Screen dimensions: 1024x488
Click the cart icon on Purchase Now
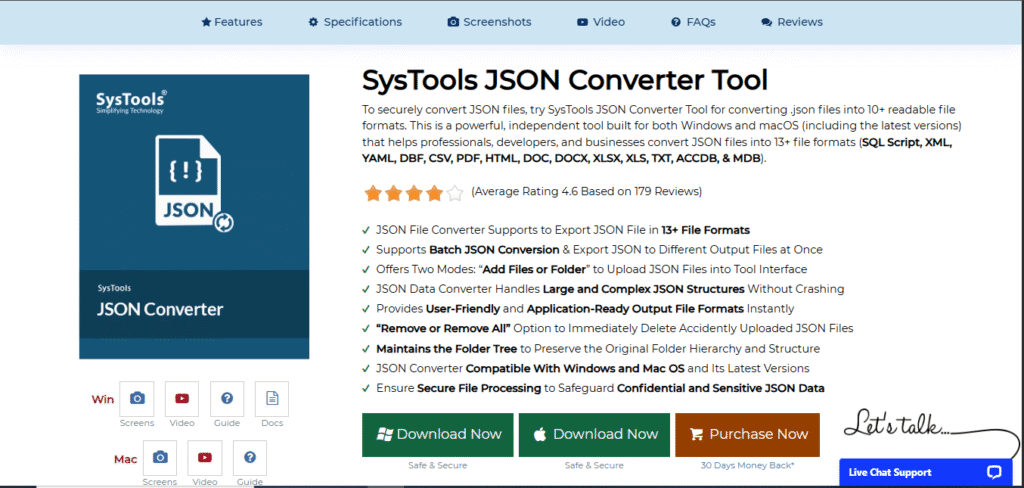click(x=696, y=435)
